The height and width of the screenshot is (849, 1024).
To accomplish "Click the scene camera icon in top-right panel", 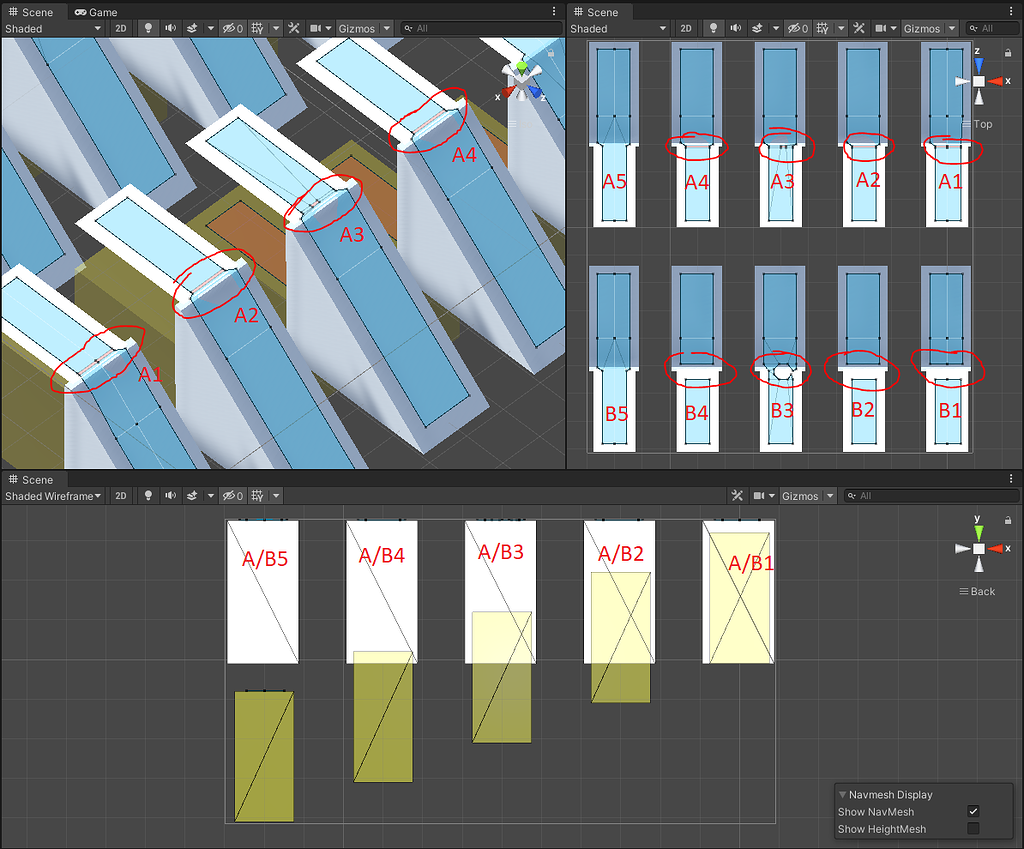I will tap(881, 28).
